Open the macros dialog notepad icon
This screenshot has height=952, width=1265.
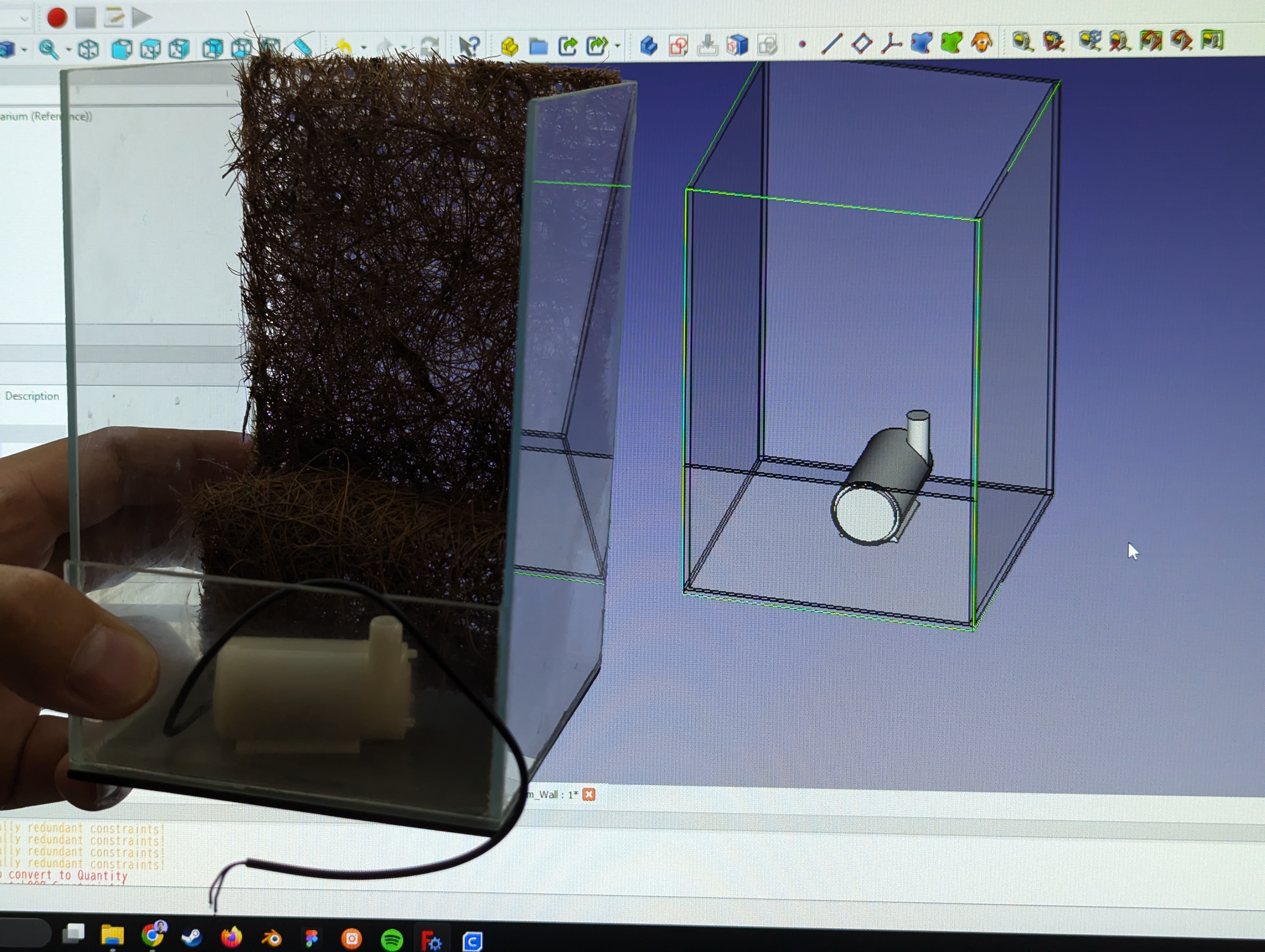pos(114,17)
